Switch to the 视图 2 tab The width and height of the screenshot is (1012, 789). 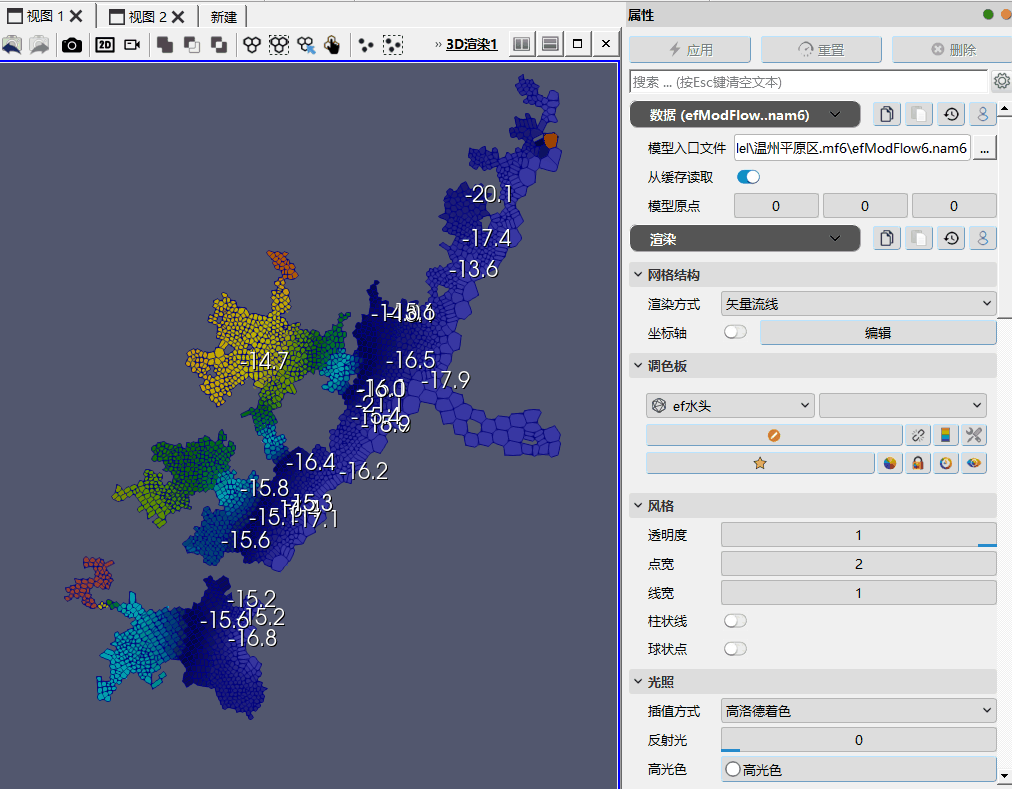click(137, 16)
